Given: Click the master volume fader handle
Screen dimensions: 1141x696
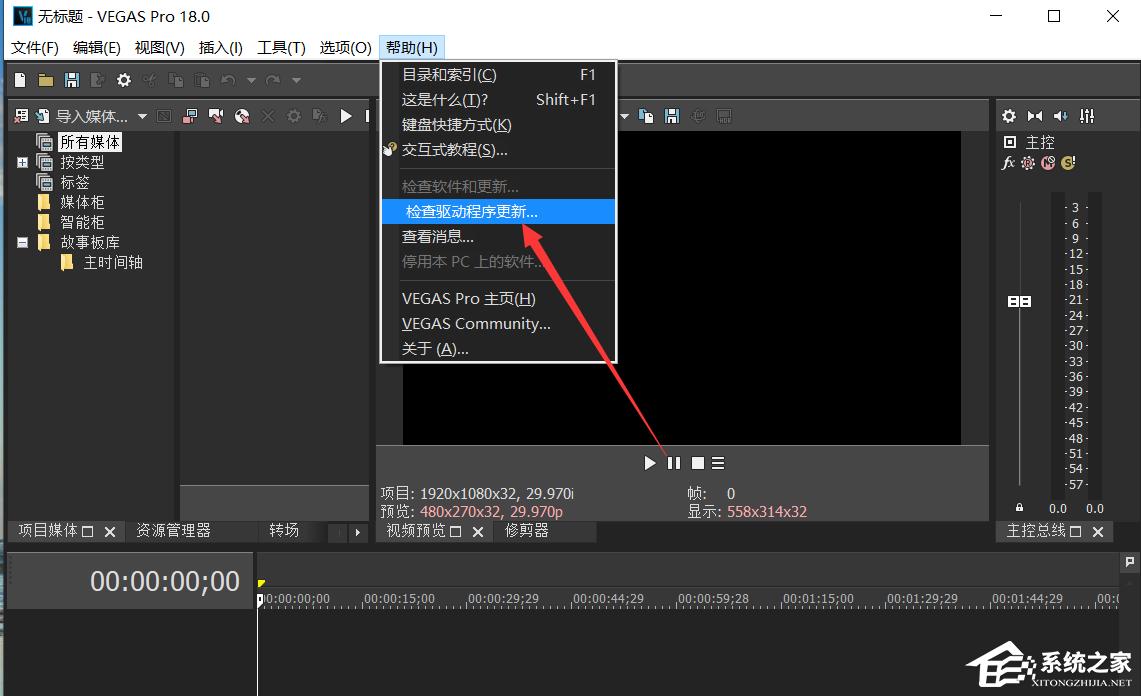Looking at the screenshot, I should pos(1019,301).
